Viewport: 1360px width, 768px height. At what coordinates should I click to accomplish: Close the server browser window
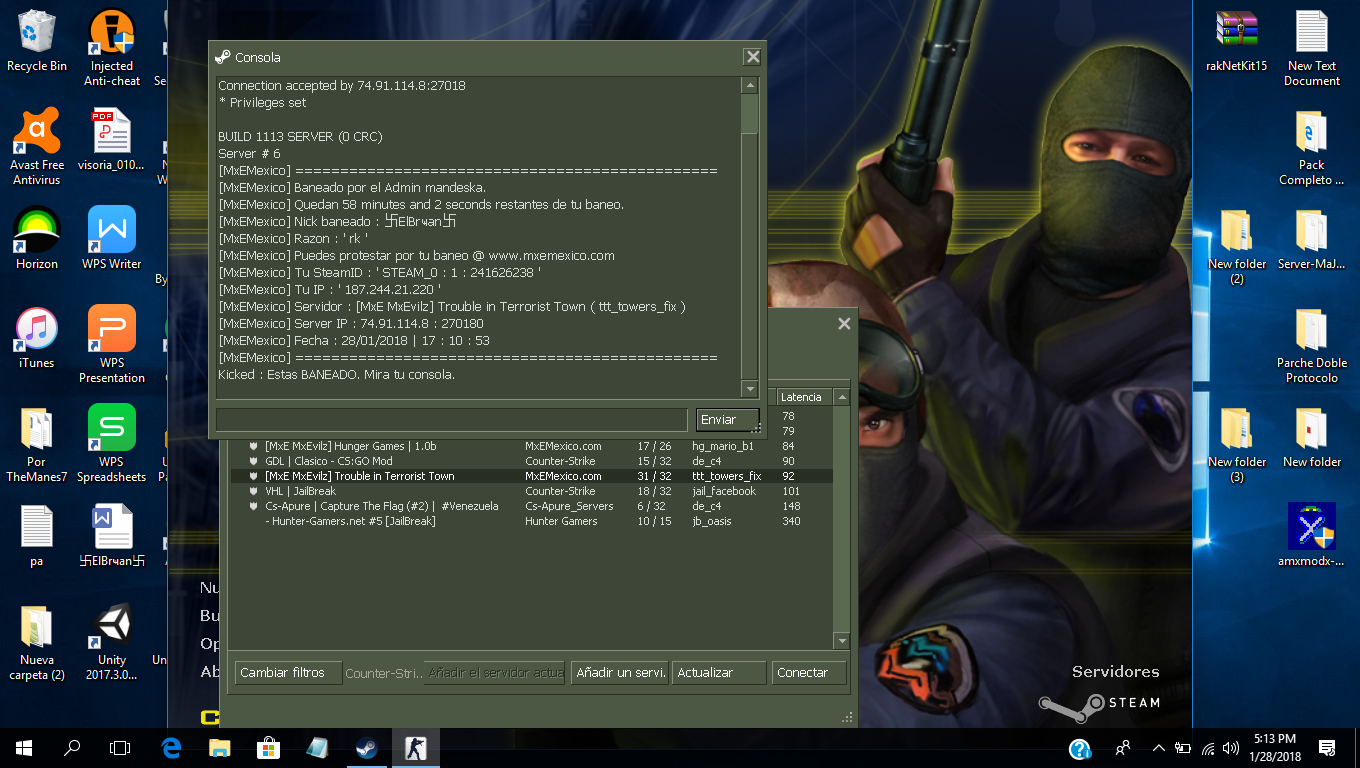tap(844, 324)
